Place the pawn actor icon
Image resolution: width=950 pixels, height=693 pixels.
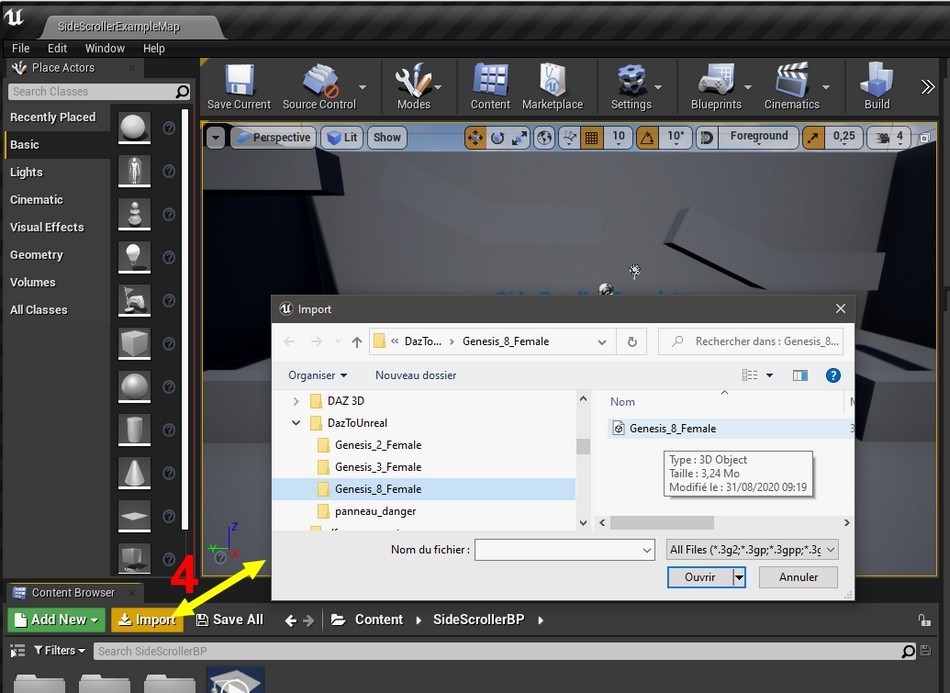coord(134,214)
